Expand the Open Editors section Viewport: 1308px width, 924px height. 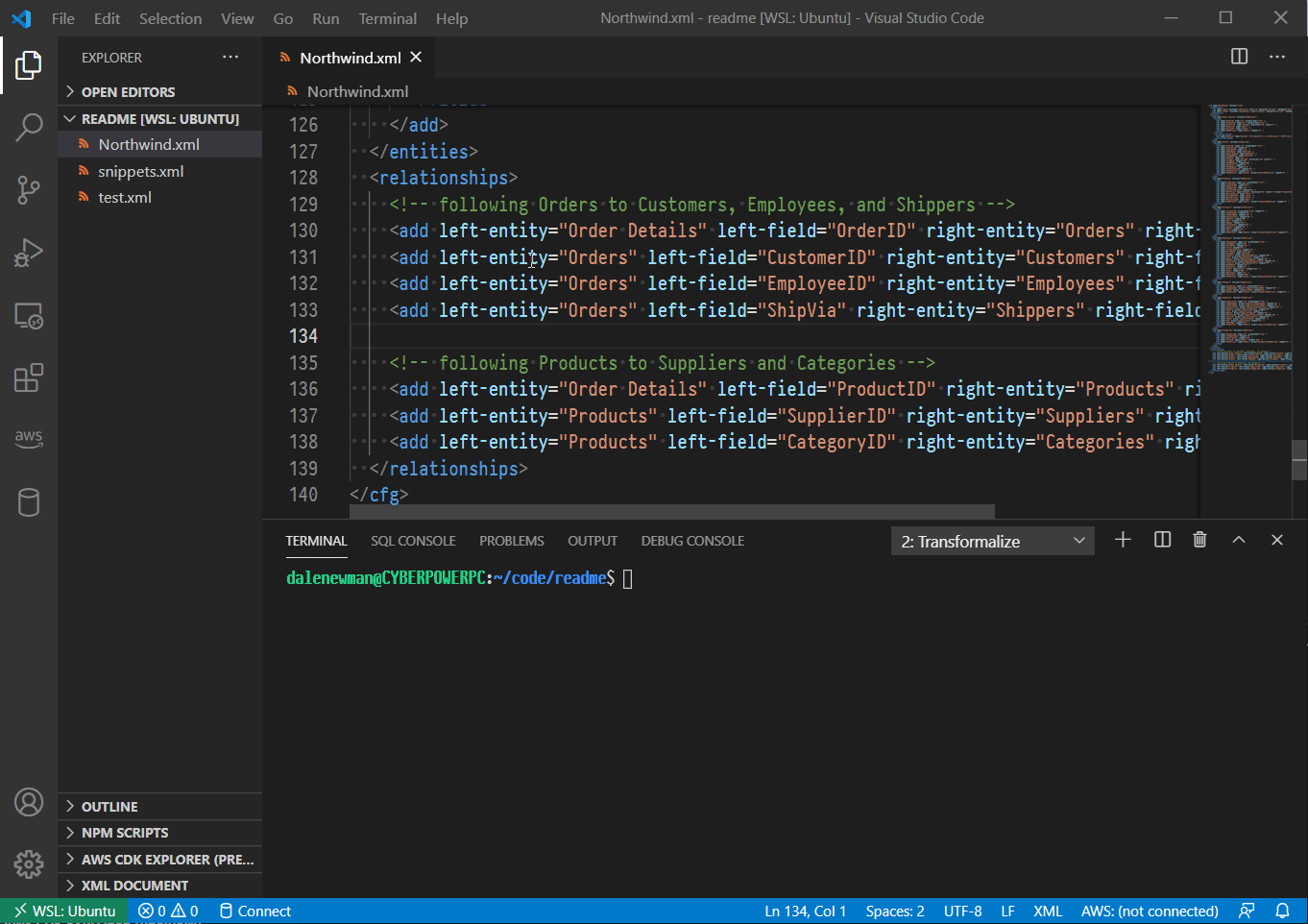coord(159,91)
